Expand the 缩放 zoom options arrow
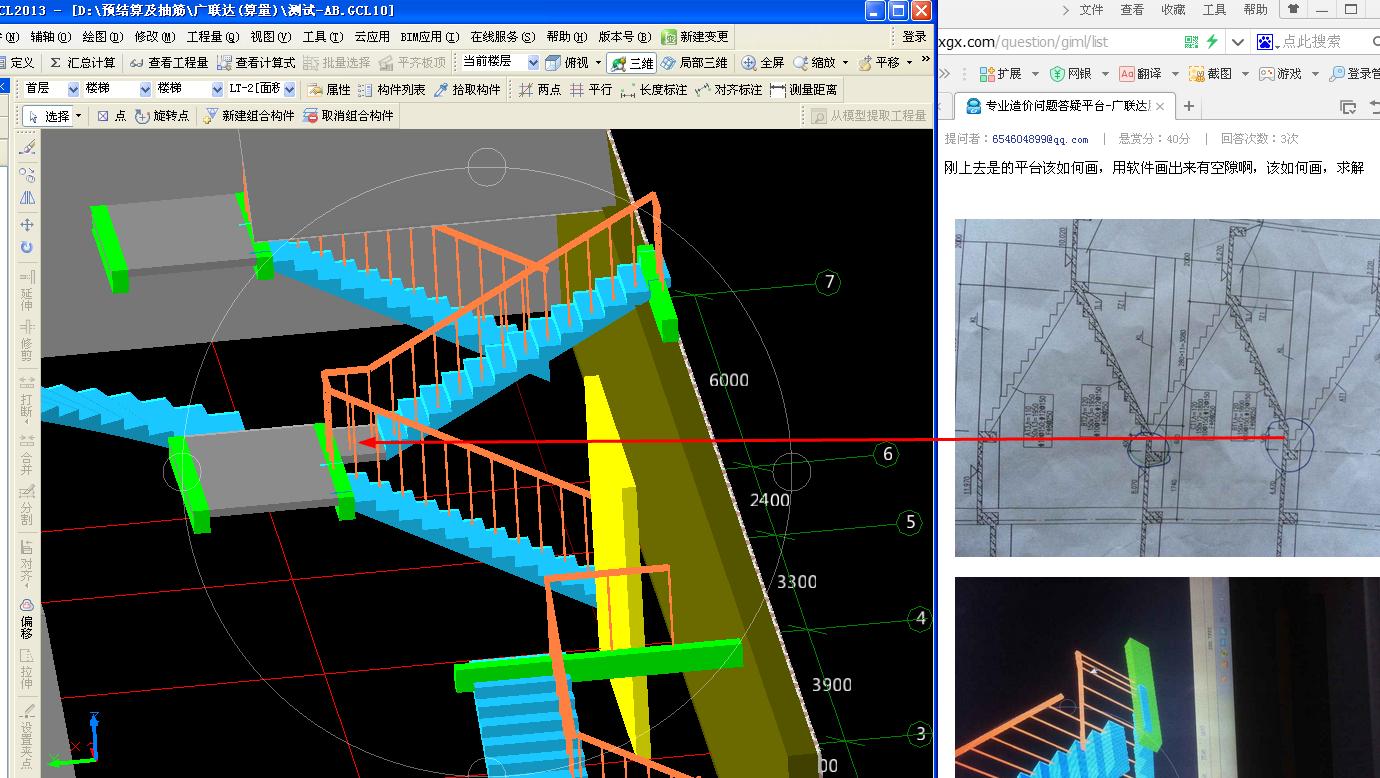Screen dimensions: 1380x778 [846, 62]
